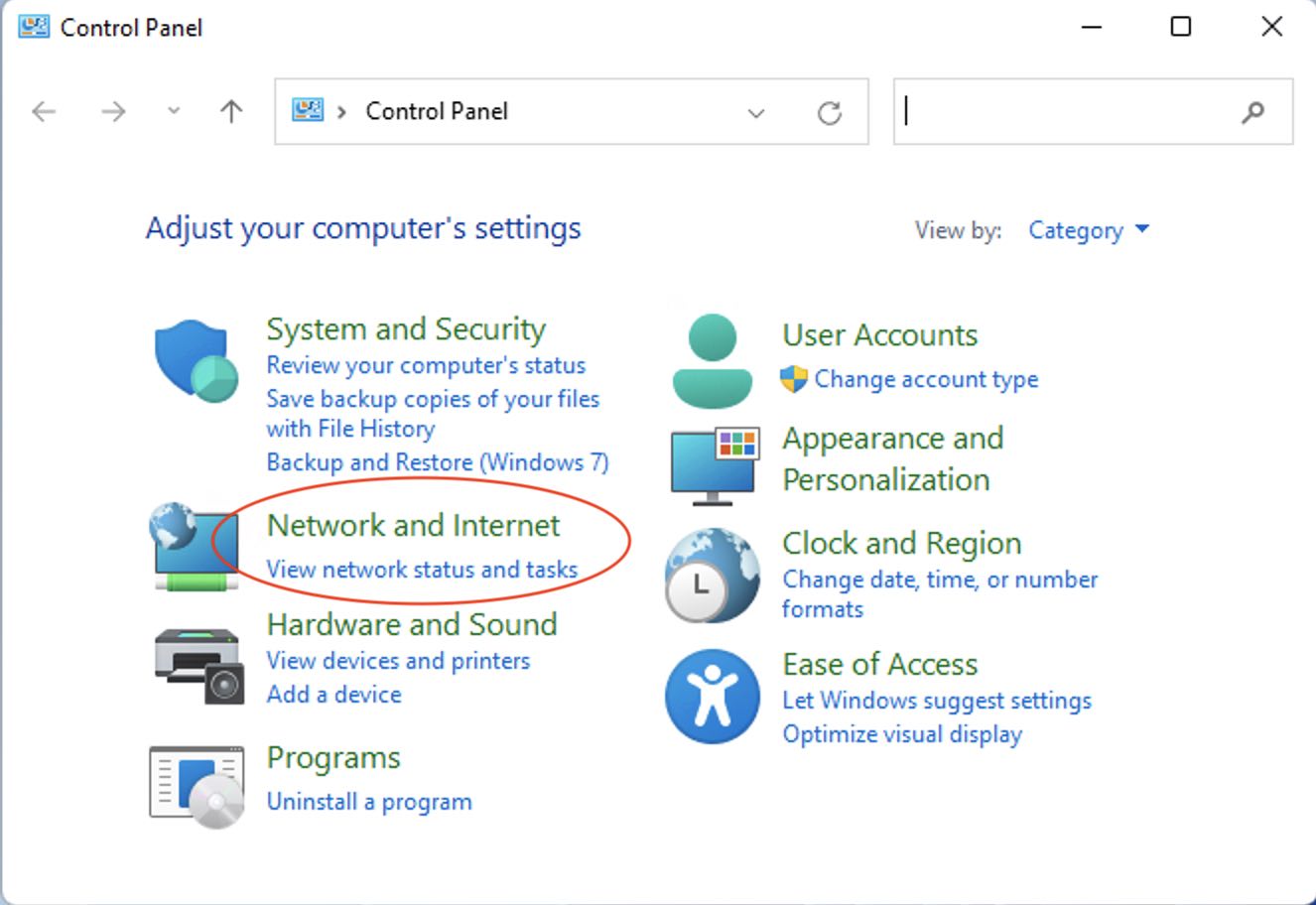Open the Programs heading
The width and height of the screenshot is (1316, 905).
[333, 759]
